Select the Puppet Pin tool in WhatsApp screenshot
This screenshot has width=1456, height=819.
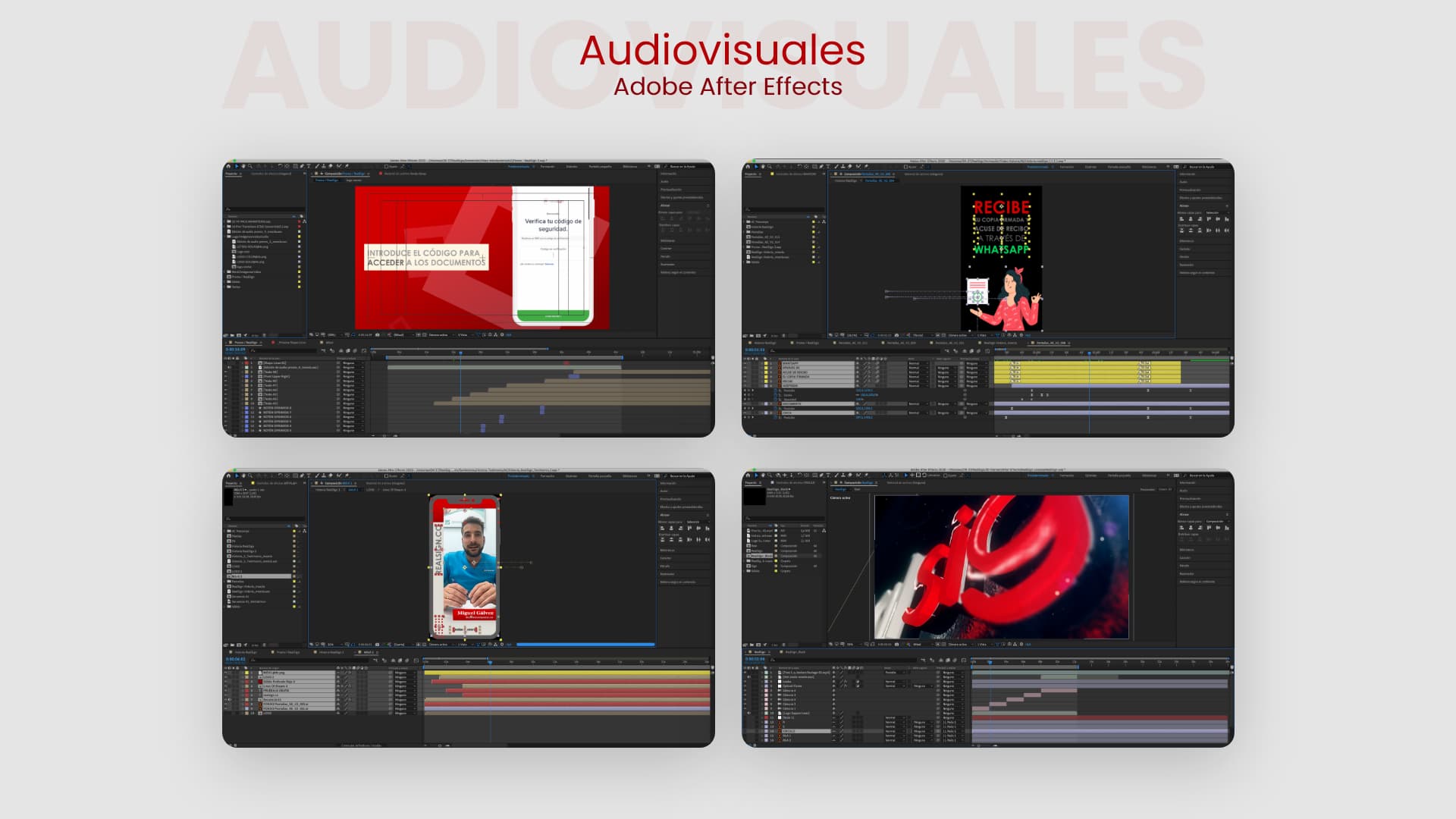pyautogui.click(x=866, y=167)
